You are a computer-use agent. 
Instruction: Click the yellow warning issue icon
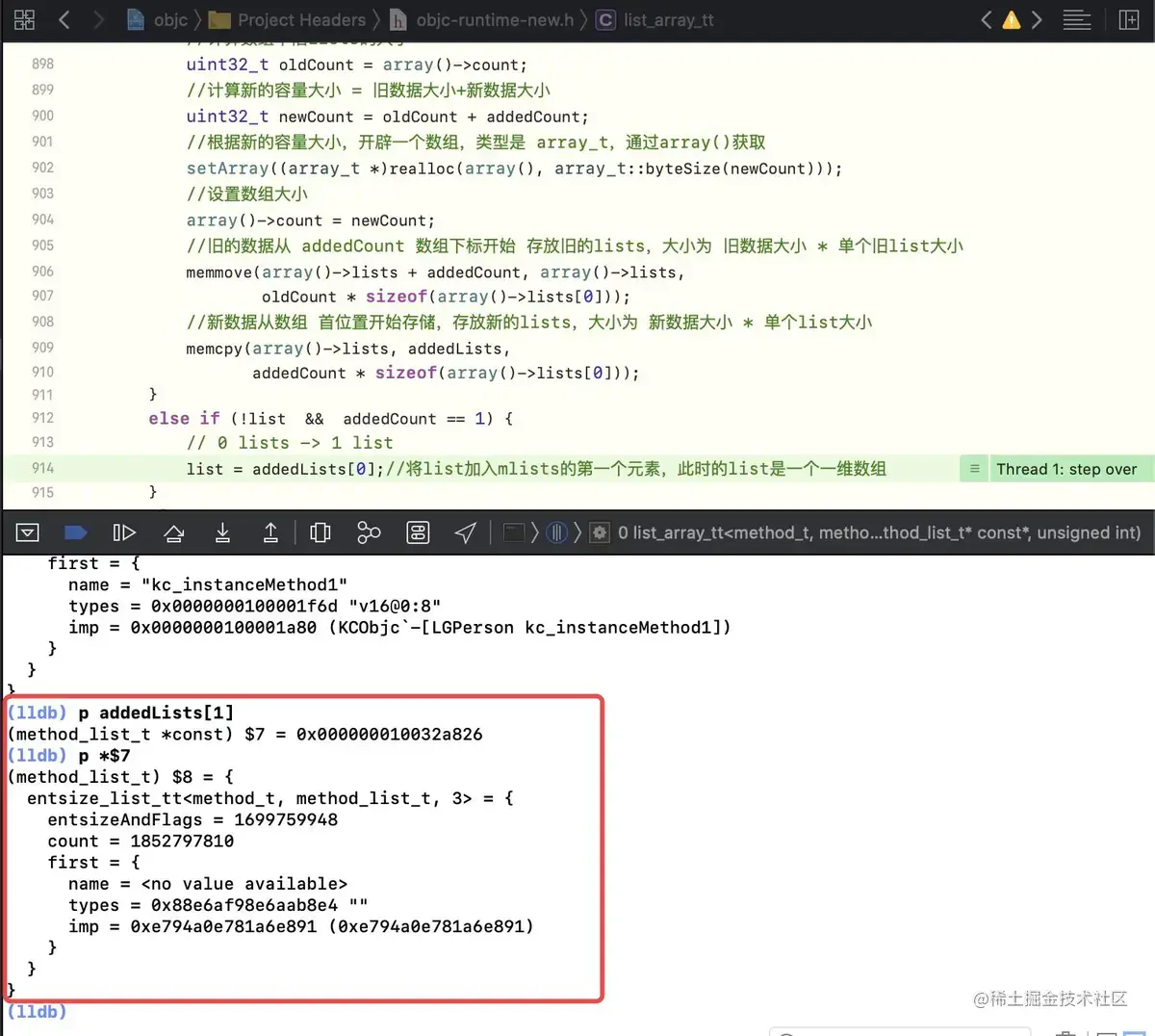1012,19
